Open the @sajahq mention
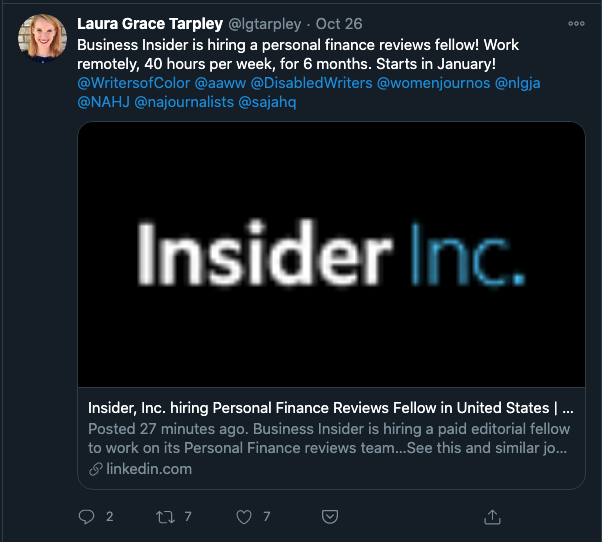This screenshot has height=542, width=602. tap(267, 102)
